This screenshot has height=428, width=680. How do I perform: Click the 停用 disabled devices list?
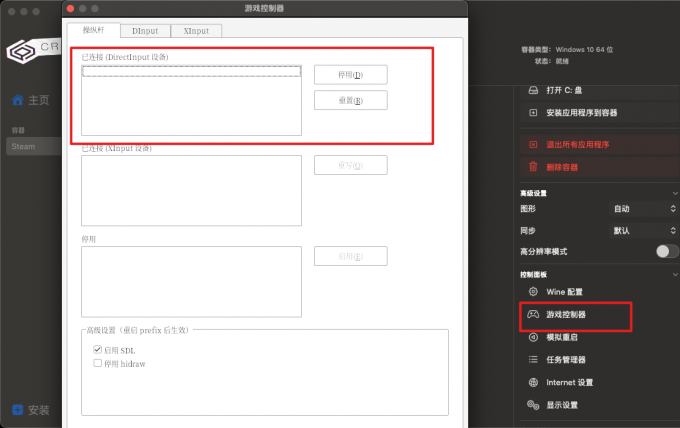[x=191, y=282]
